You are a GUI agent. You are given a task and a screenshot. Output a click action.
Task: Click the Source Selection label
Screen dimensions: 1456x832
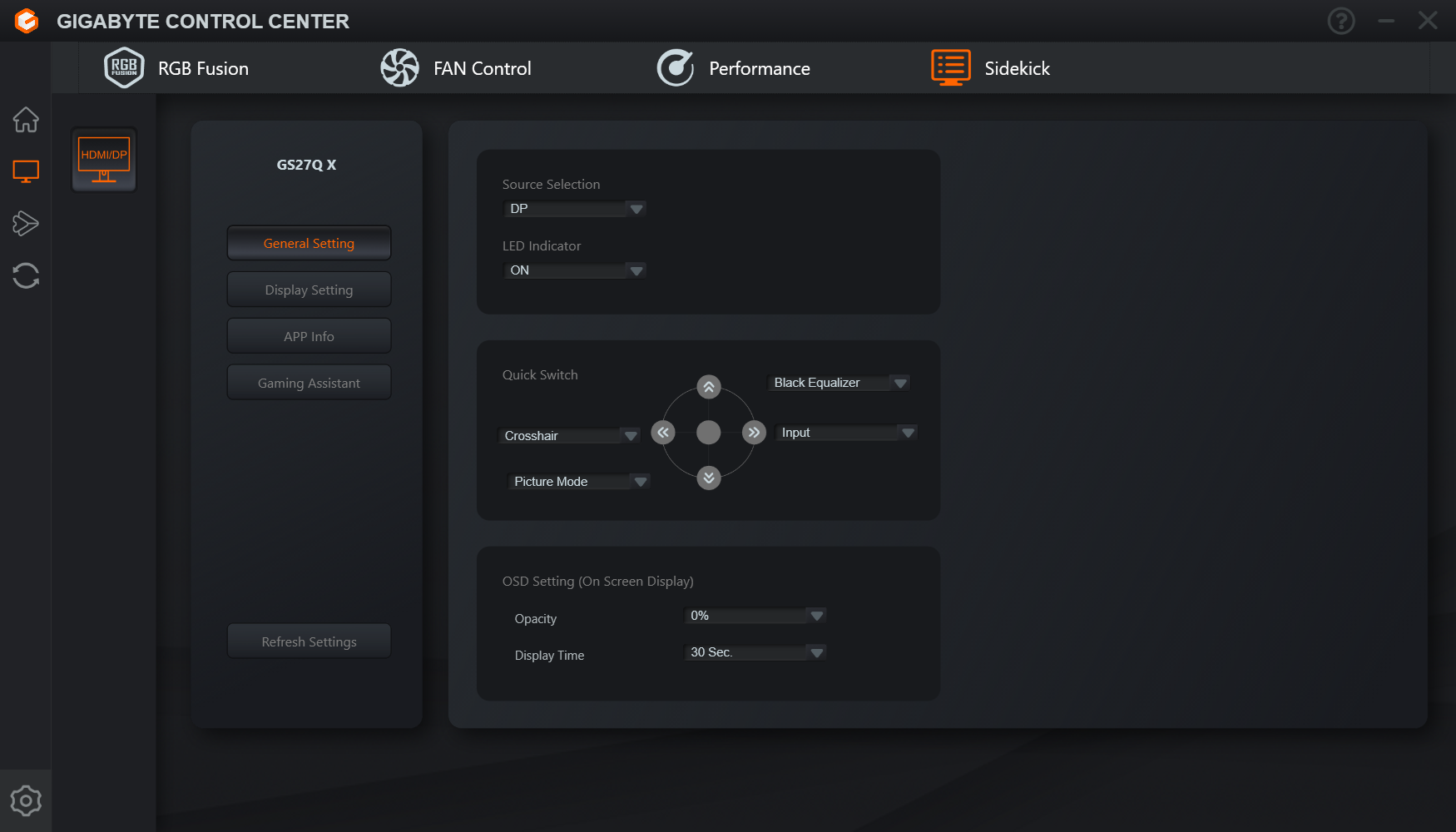click(551, 185)
